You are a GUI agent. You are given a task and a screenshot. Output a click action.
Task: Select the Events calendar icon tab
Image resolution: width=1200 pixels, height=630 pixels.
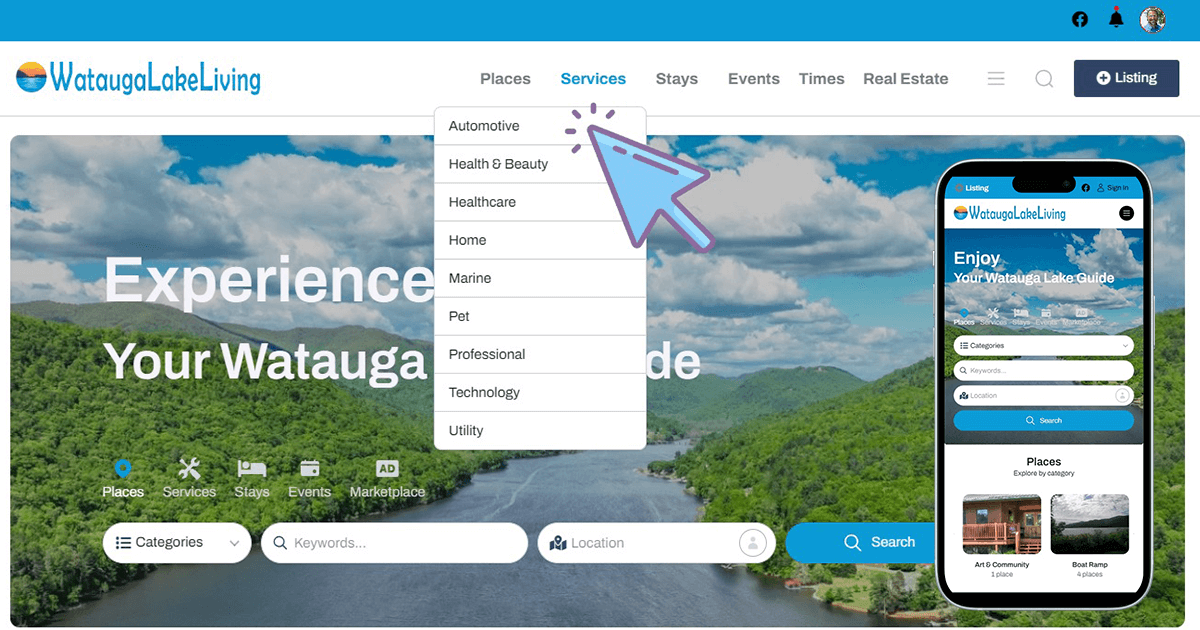click(310, 478)
